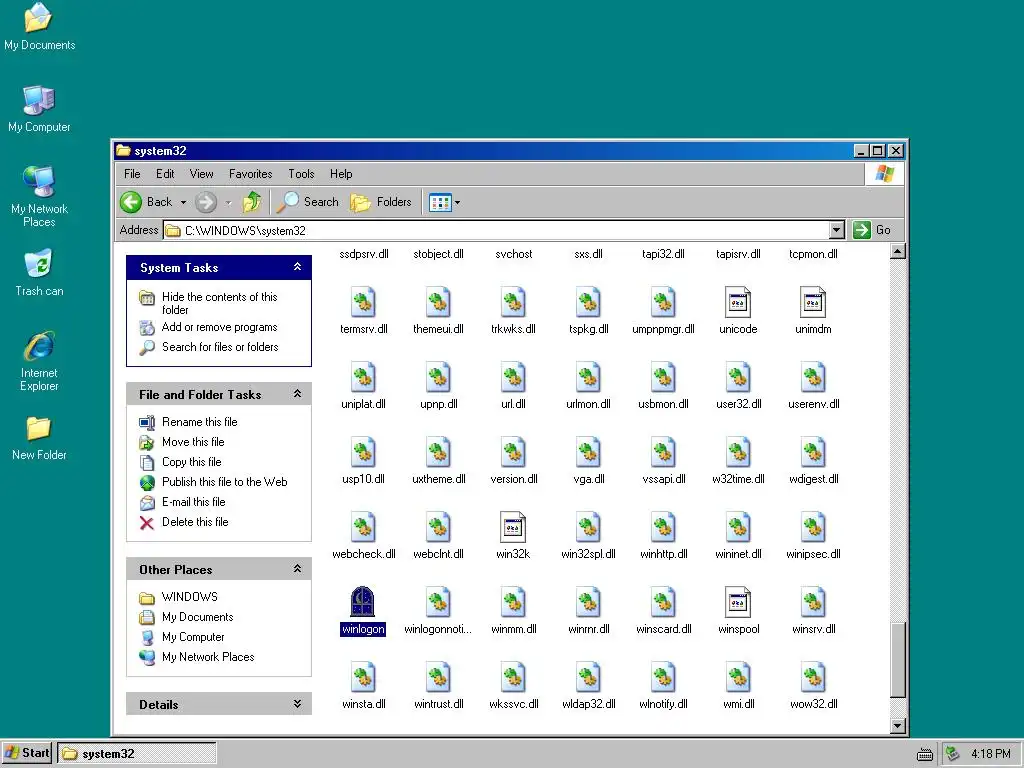
Task: Select the winspool file icon
Action: [x=738, y=602]
